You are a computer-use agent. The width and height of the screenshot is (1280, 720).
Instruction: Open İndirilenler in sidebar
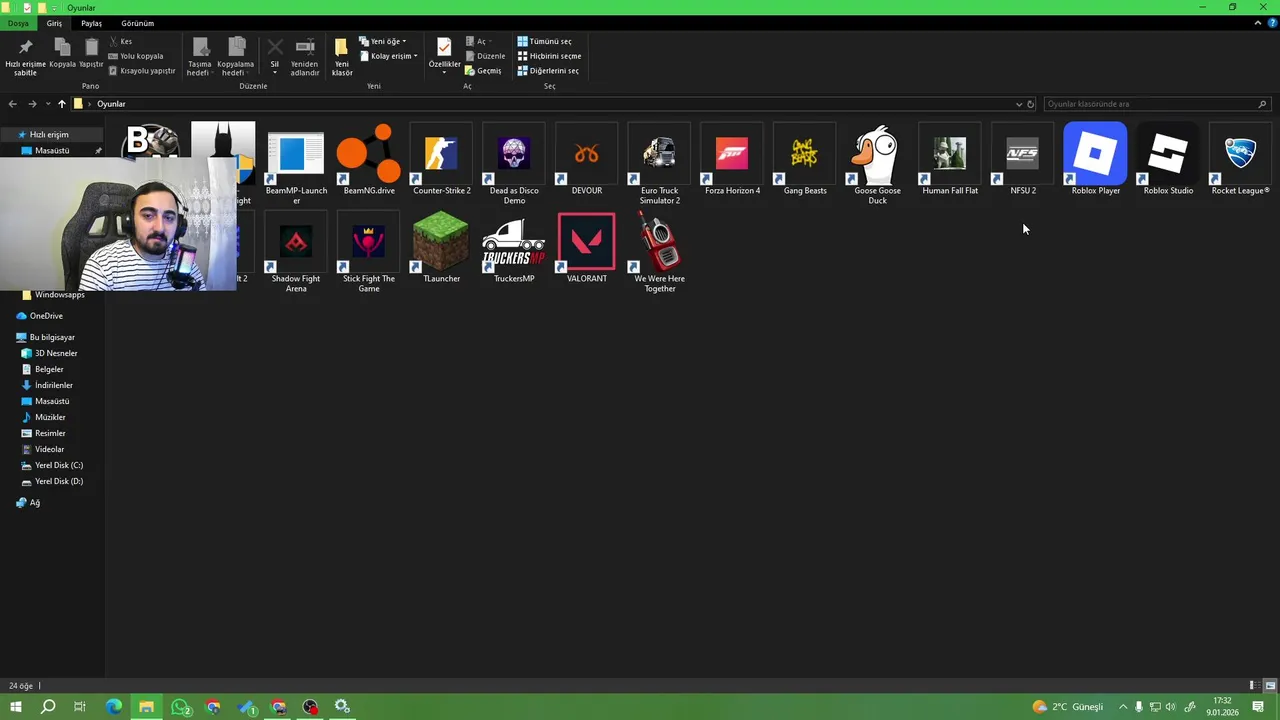pos(54,385)
